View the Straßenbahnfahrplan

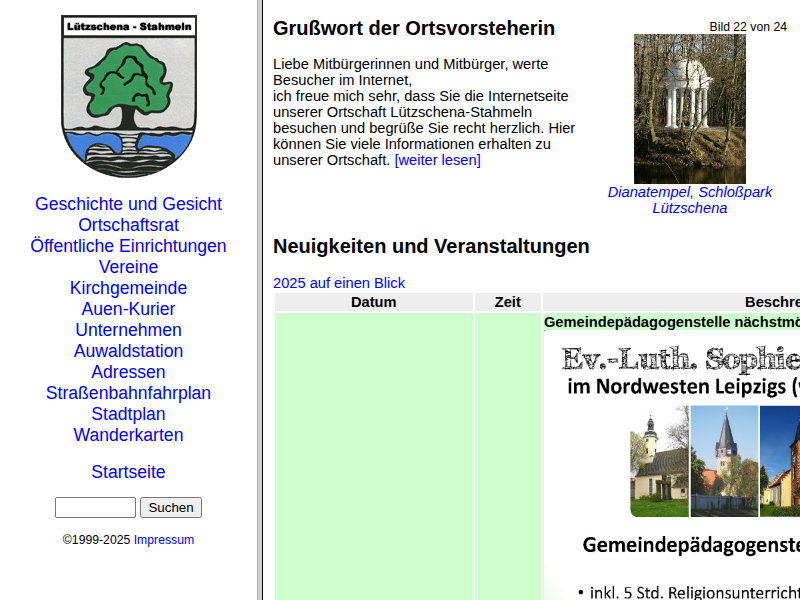[x=128, y=393]
